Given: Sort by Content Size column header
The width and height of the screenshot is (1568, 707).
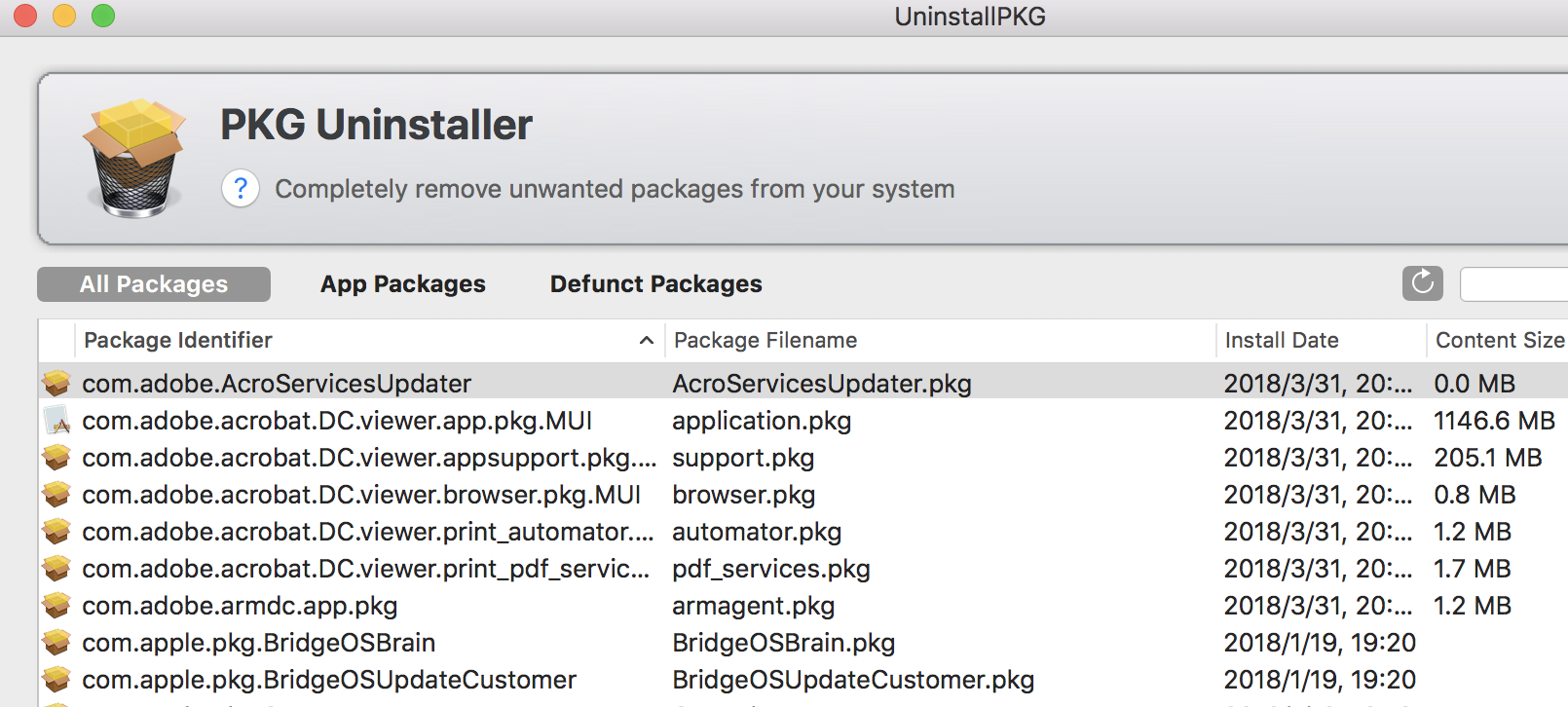Looking at the screenshot, I should 1499,340.
